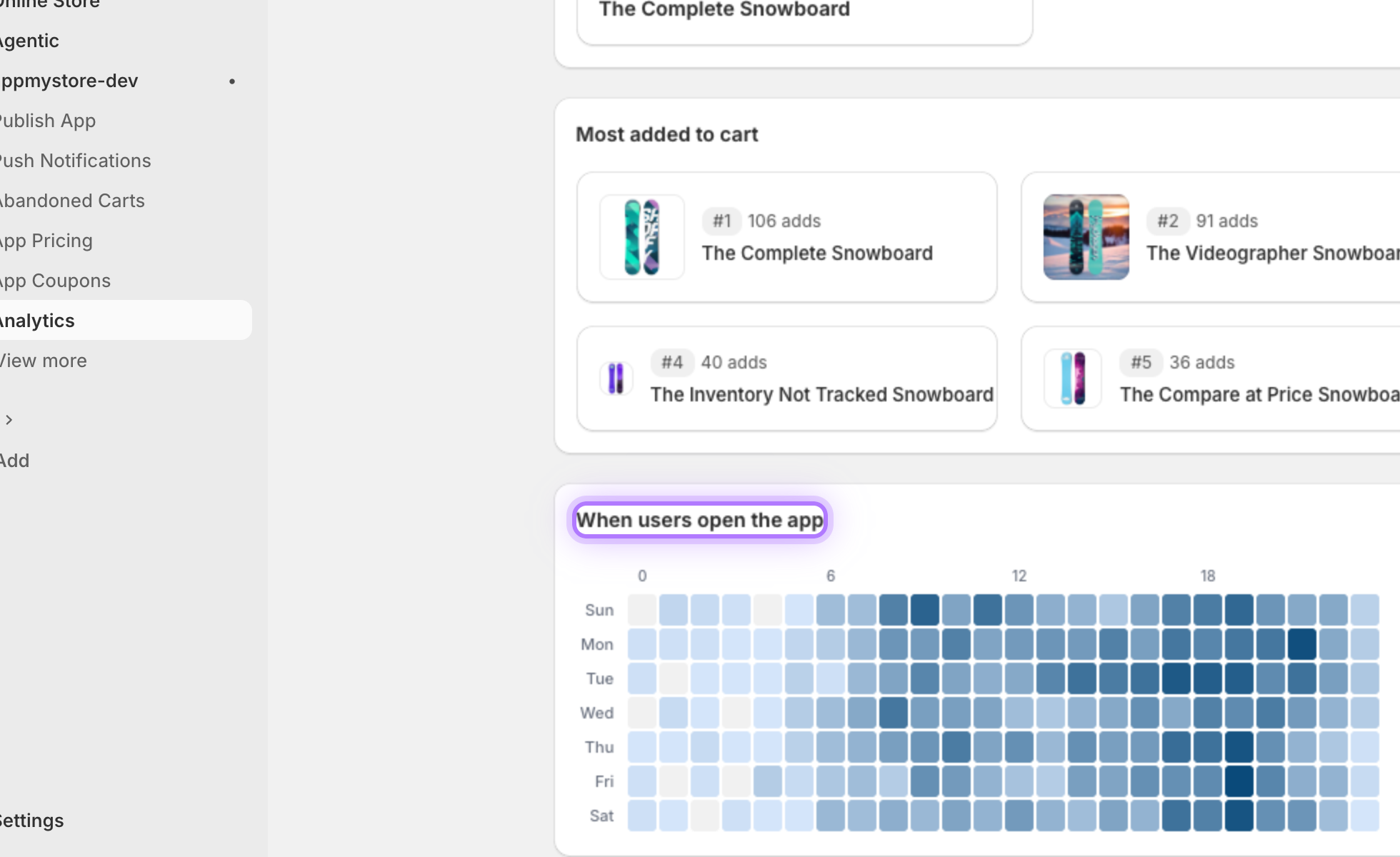Go to Push Notifications
Image resolution: width=1400 pixels, height=857 pixels.
75,161
